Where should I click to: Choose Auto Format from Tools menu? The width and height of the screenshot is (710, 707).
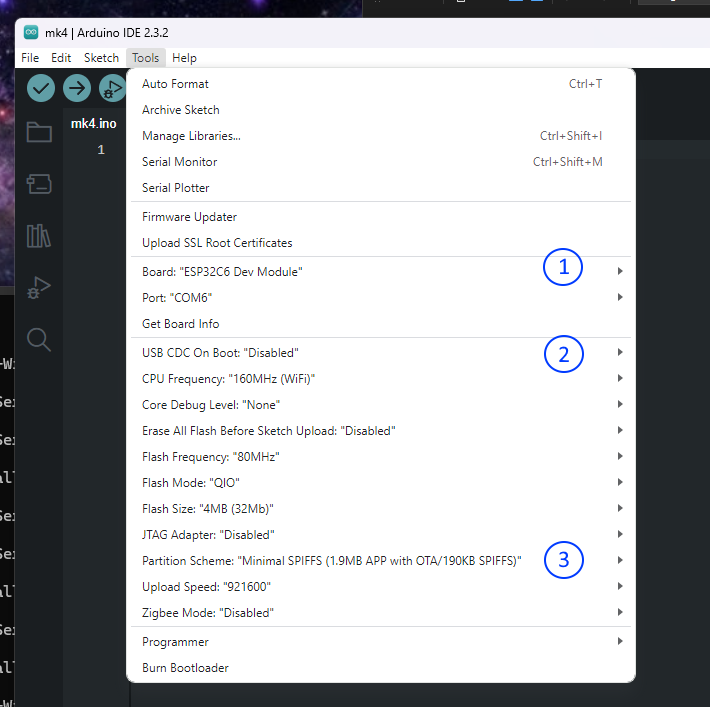tap(380, 84)
